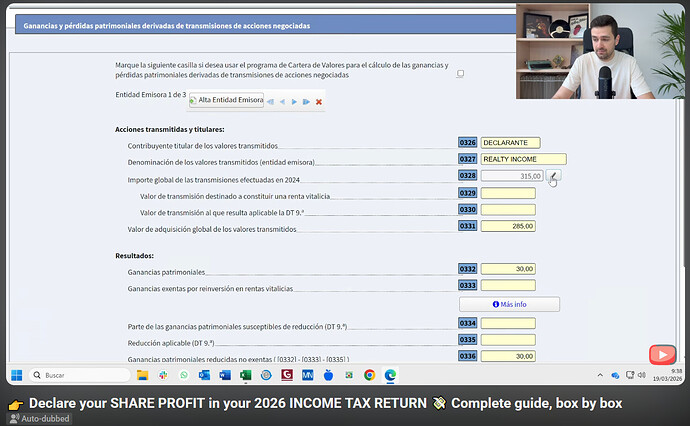Open Microsoft Edge from the taskbar
This screenshot has height=426, width=690.
click(390, 375)
